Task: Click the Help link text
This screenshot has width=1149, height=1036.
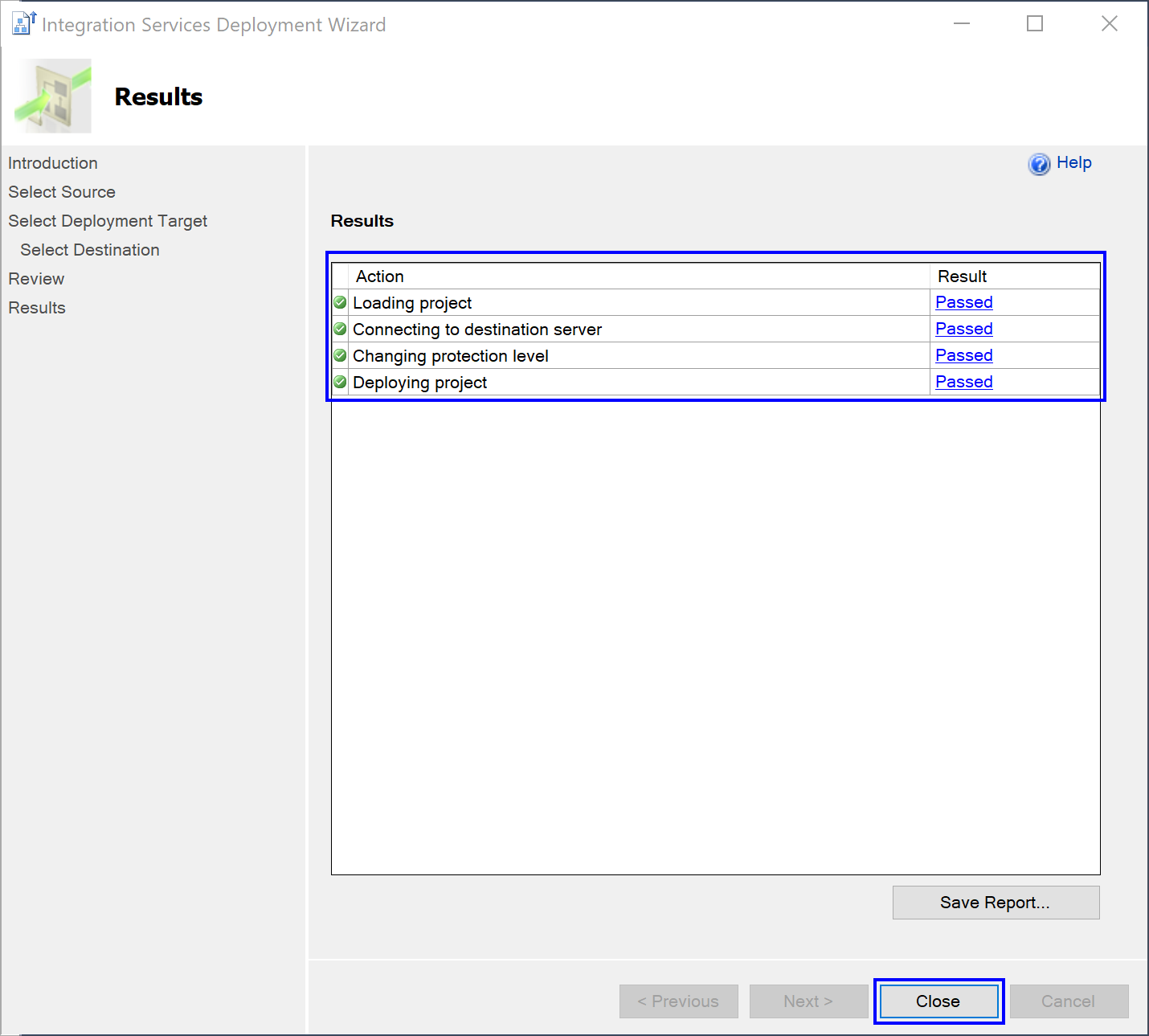Action: coord(1073,162)
